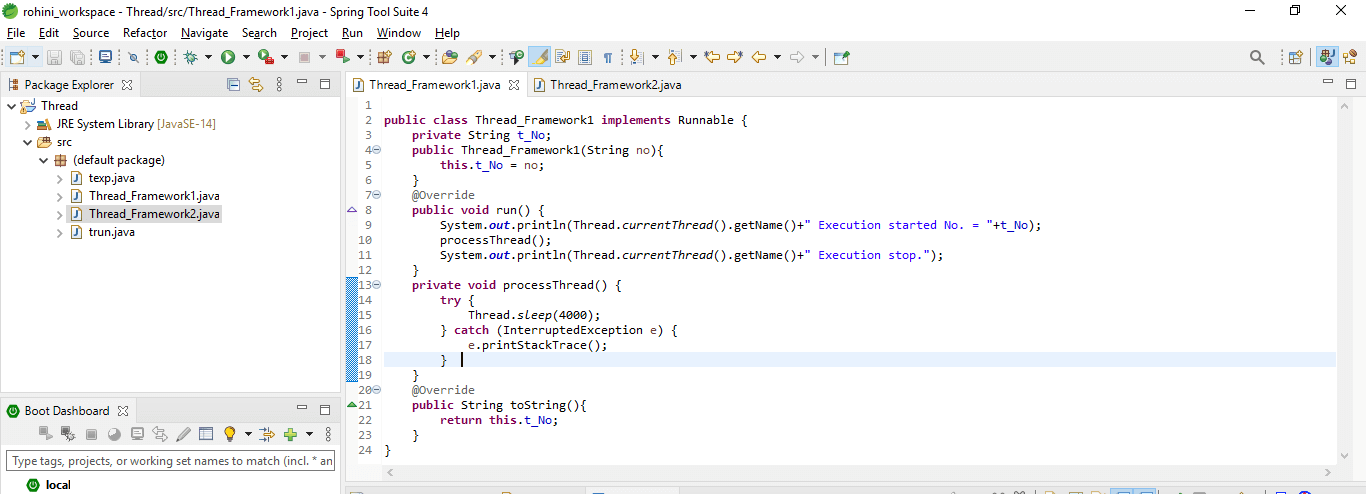Screen dimensions: 1366x494
Task: Toggle Show Whitespace Characters pilcrow button
Action: (x=607, y=58)
